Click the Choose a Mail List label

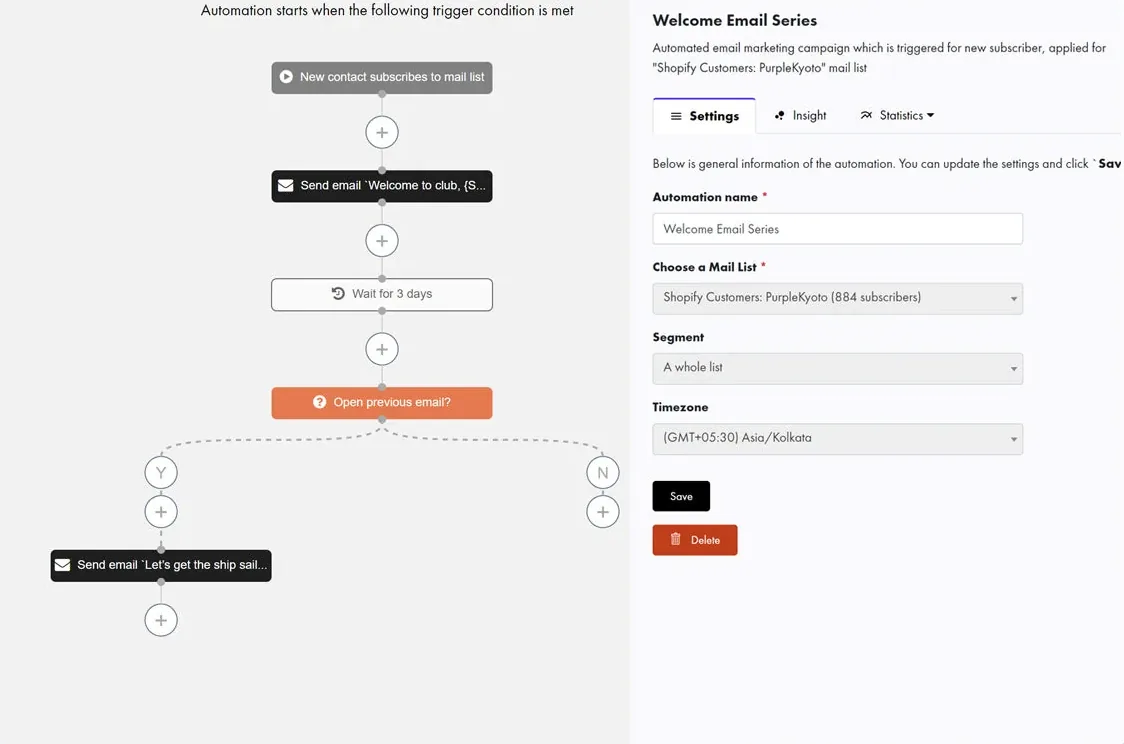[x=704, y=267]
